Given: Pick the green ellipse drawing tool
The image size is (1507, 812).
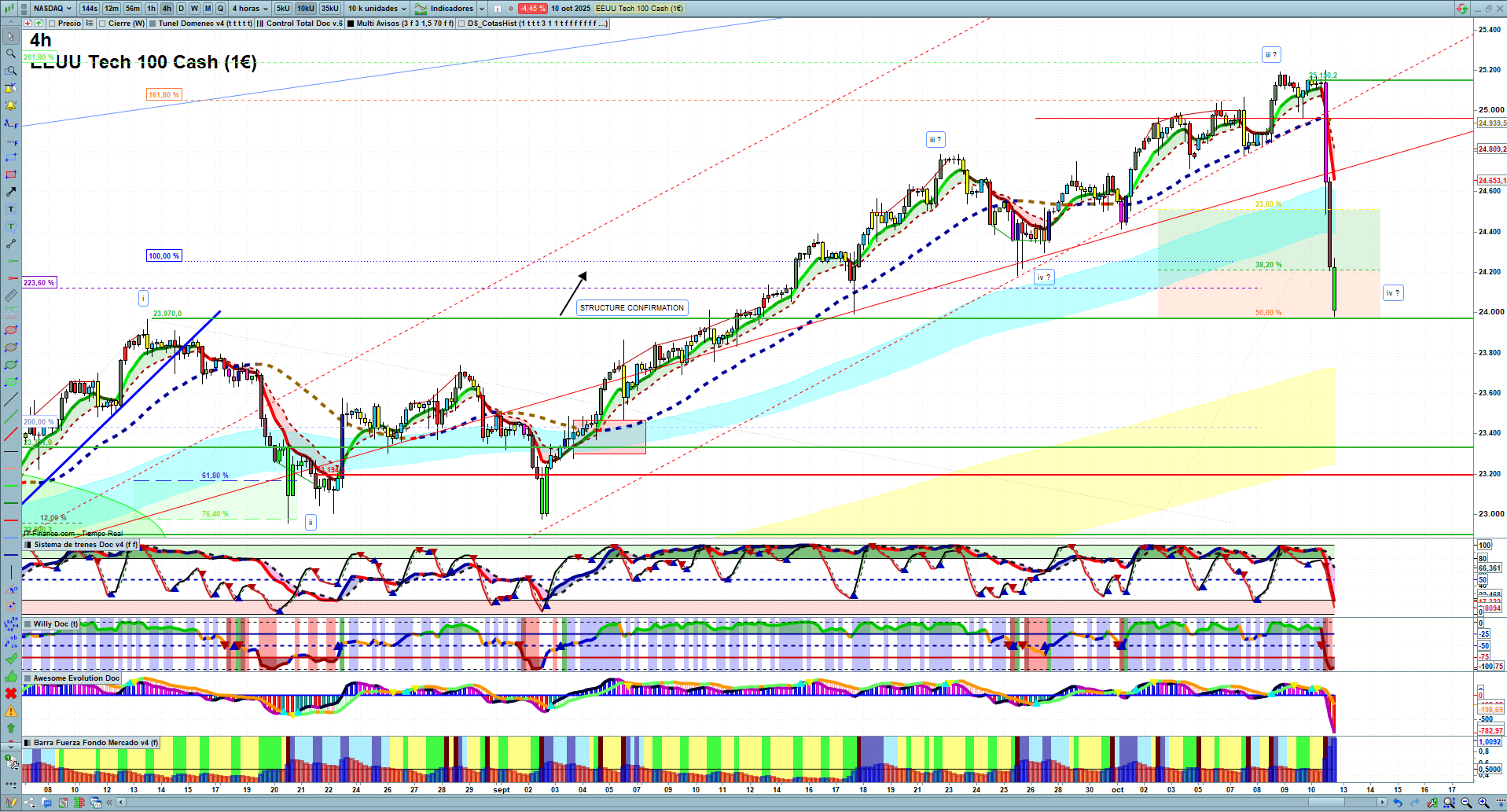Looking at the screenshot, I should pos(11,365).
